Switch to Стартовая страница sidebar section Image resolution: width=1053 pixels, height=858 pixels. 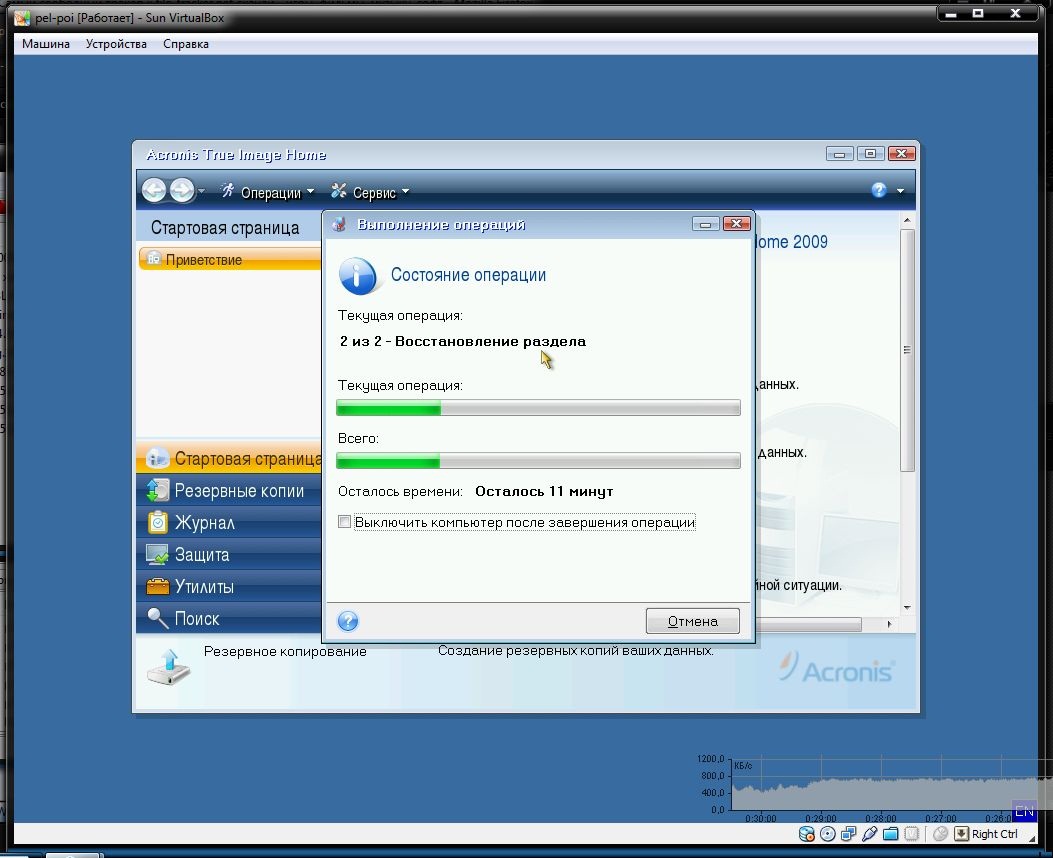[229, 458]
